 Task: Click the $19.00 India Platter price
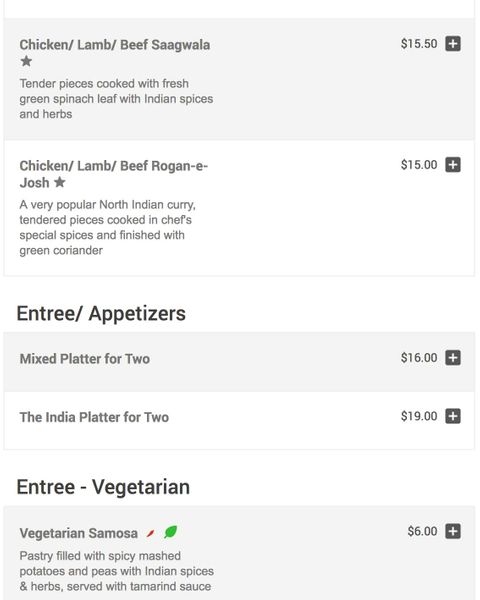(419, 416)
